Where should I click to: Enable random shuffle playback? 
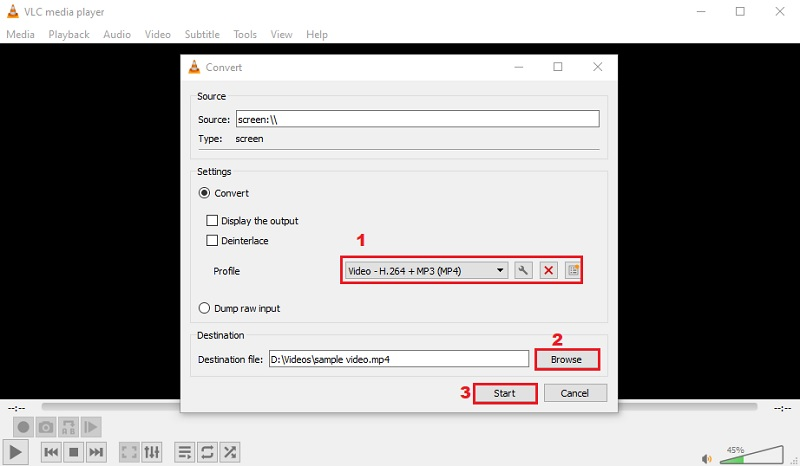[230, 452]
